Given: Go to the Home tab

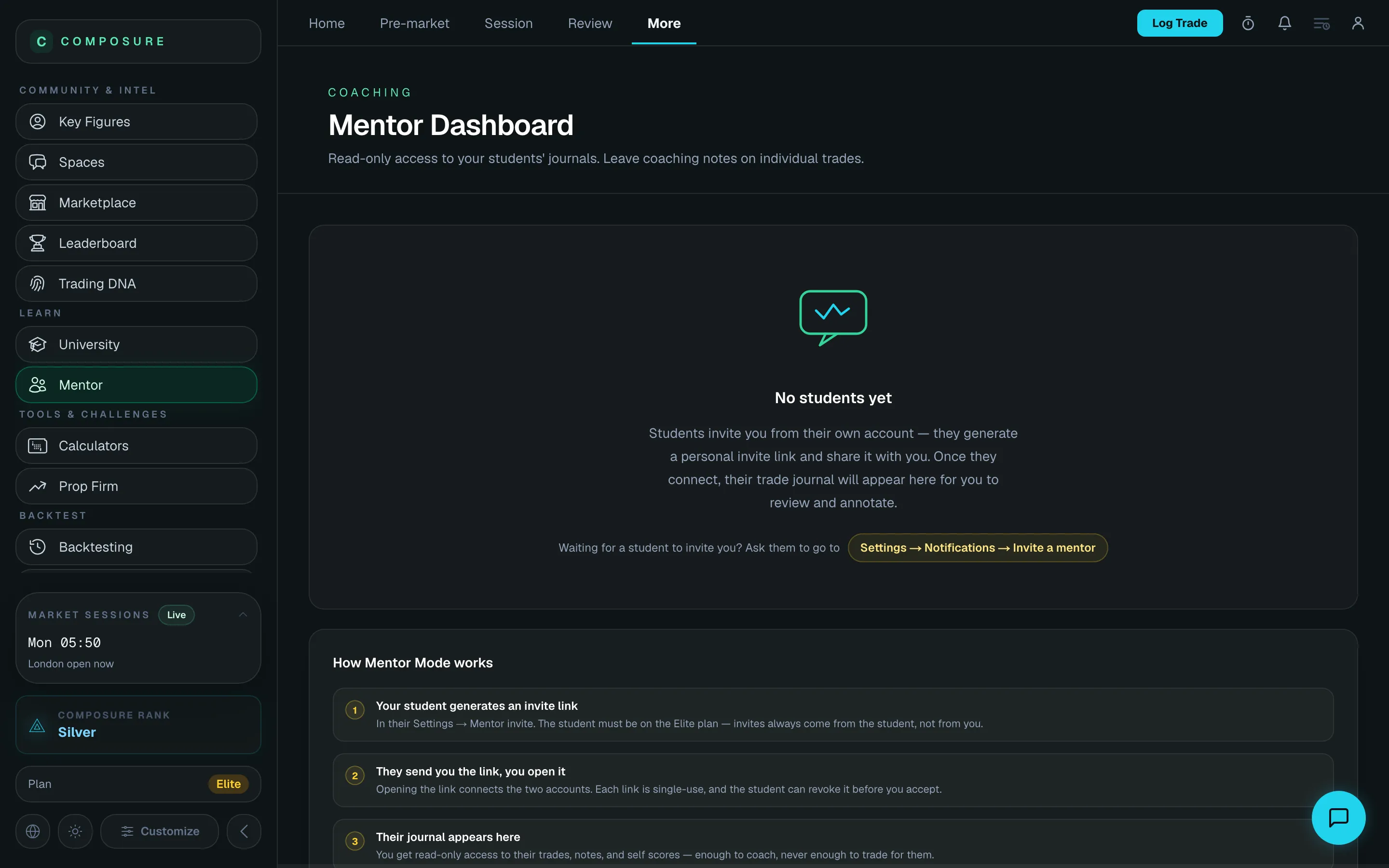Looking at the screenshot, I should (327, 24).
